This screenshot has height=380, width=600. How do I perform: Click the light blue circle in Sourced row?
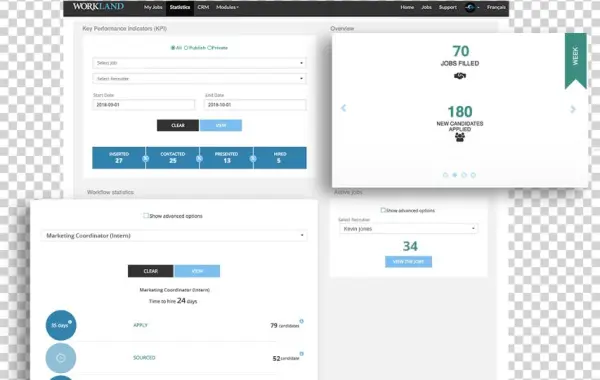[x=61, y=358]
